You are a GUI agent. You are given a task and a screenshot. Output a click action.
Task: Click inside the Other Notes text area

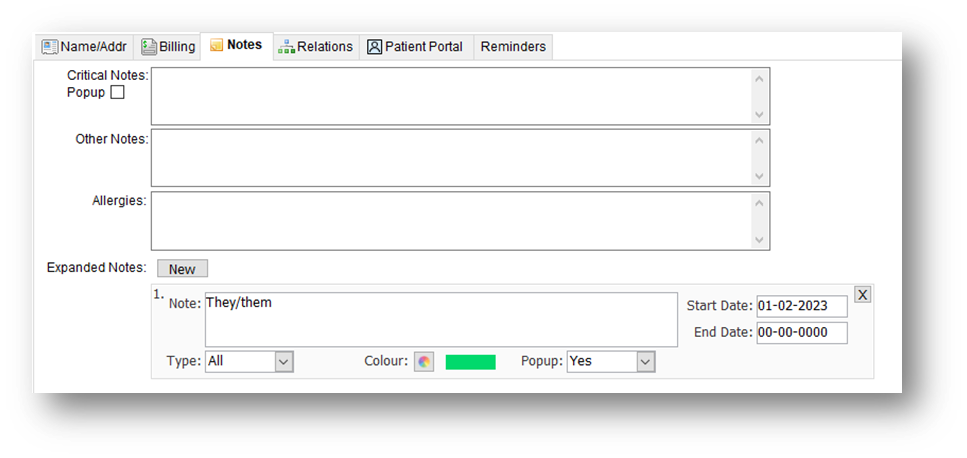tap(460, 158)
